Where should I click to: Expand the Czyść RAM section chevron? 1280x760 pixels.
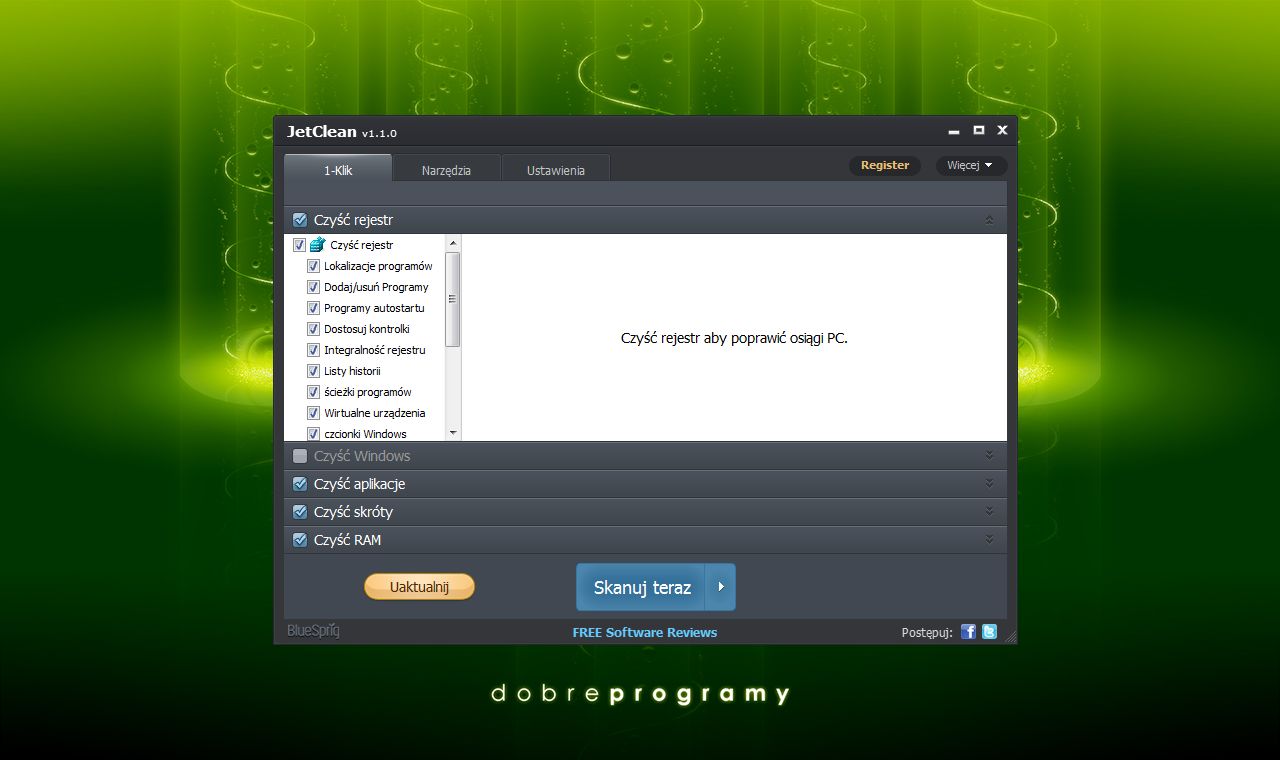(x=990, y=539)
